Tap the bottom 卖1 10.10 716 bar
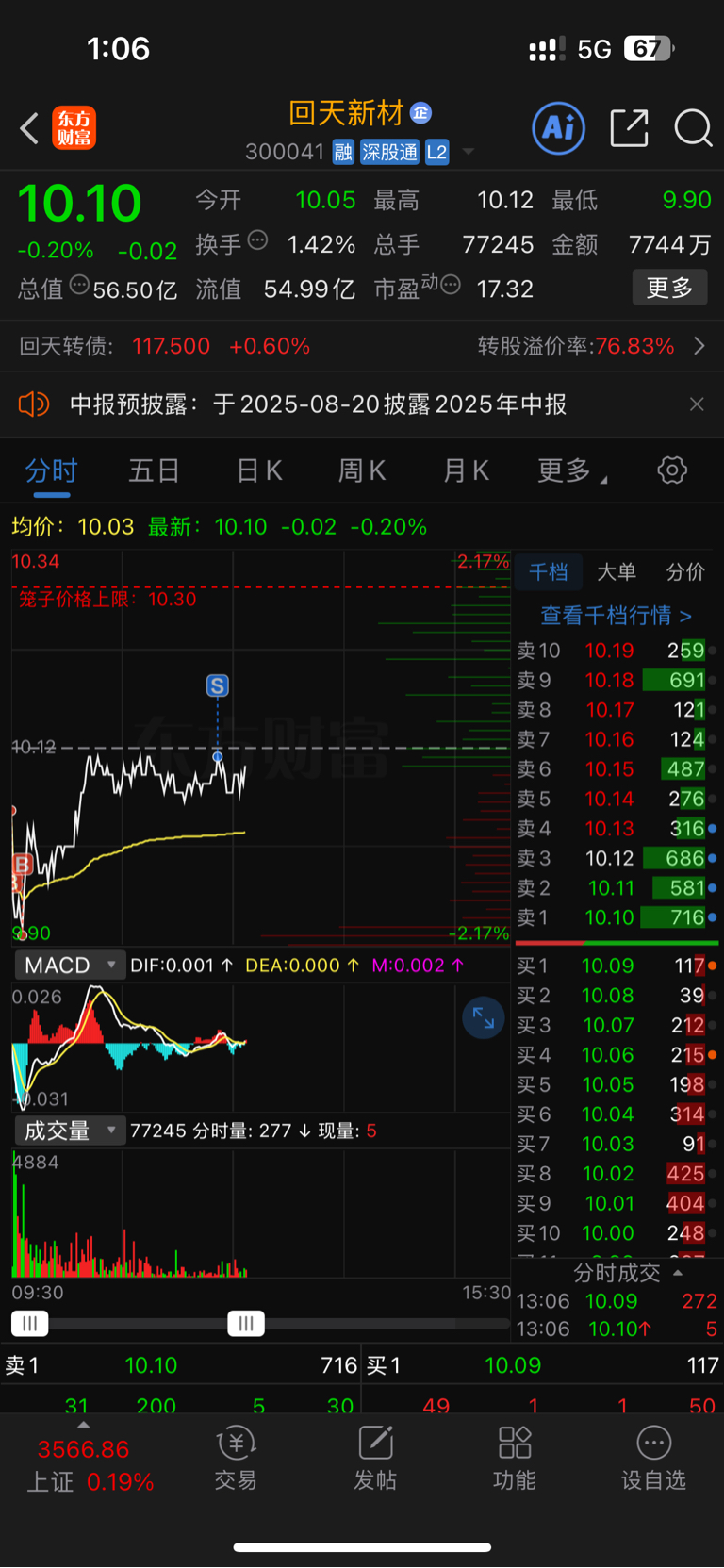 (x=181, y=1365)
